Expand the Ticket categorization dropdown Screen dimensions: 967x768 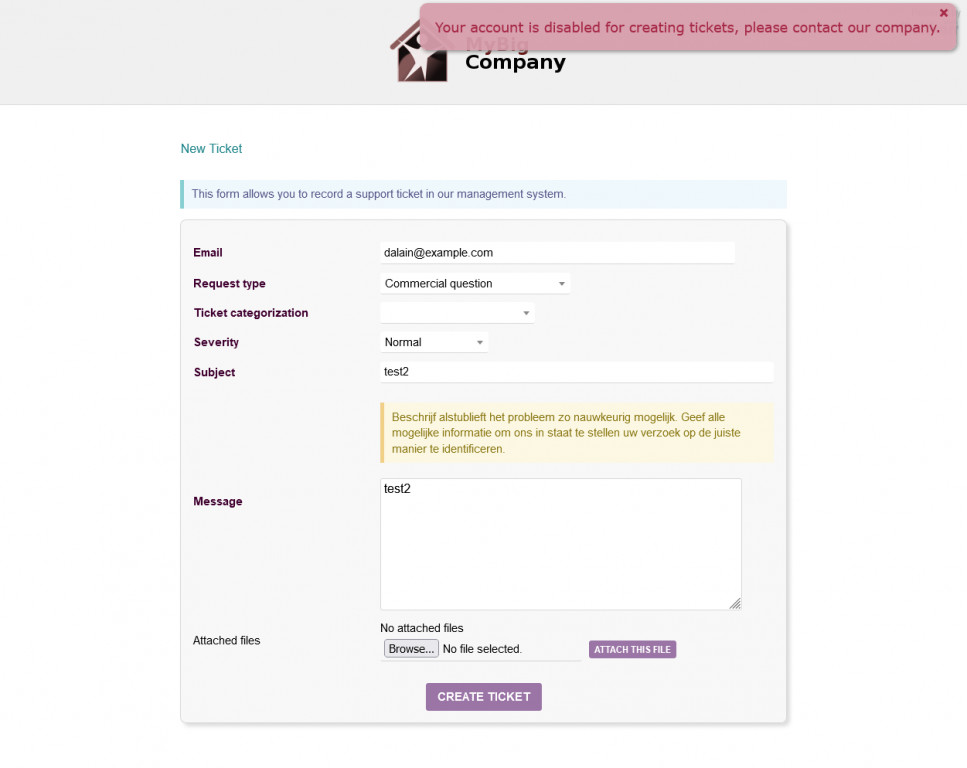(457, 313)
